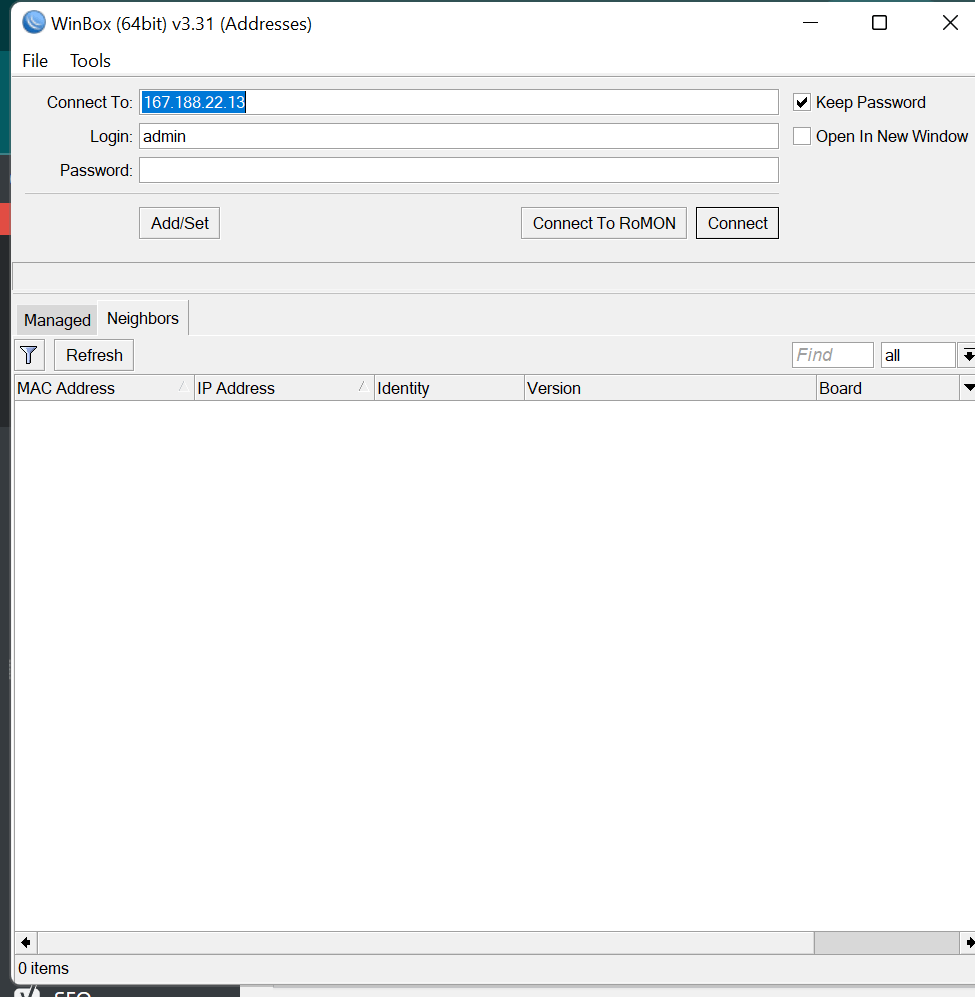Maximize the WinBox window

[879, 23]
